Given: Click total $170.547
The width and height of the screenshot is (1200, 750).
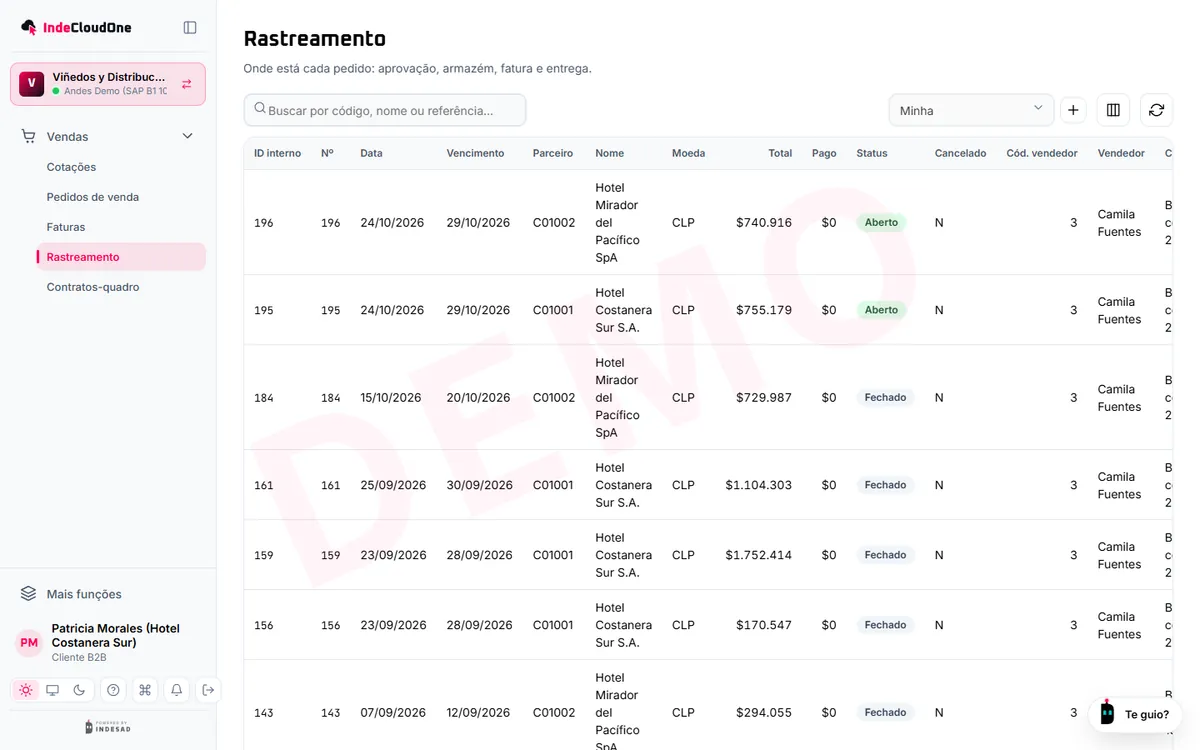Looking at the screenshot, I should coord(764,625).
